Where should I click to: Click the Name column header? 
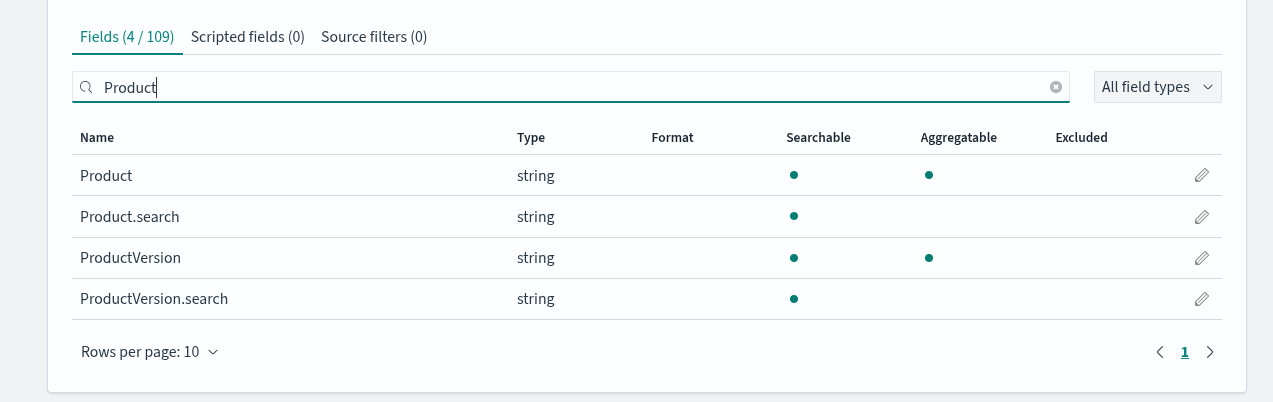click(x=97, y=138)
